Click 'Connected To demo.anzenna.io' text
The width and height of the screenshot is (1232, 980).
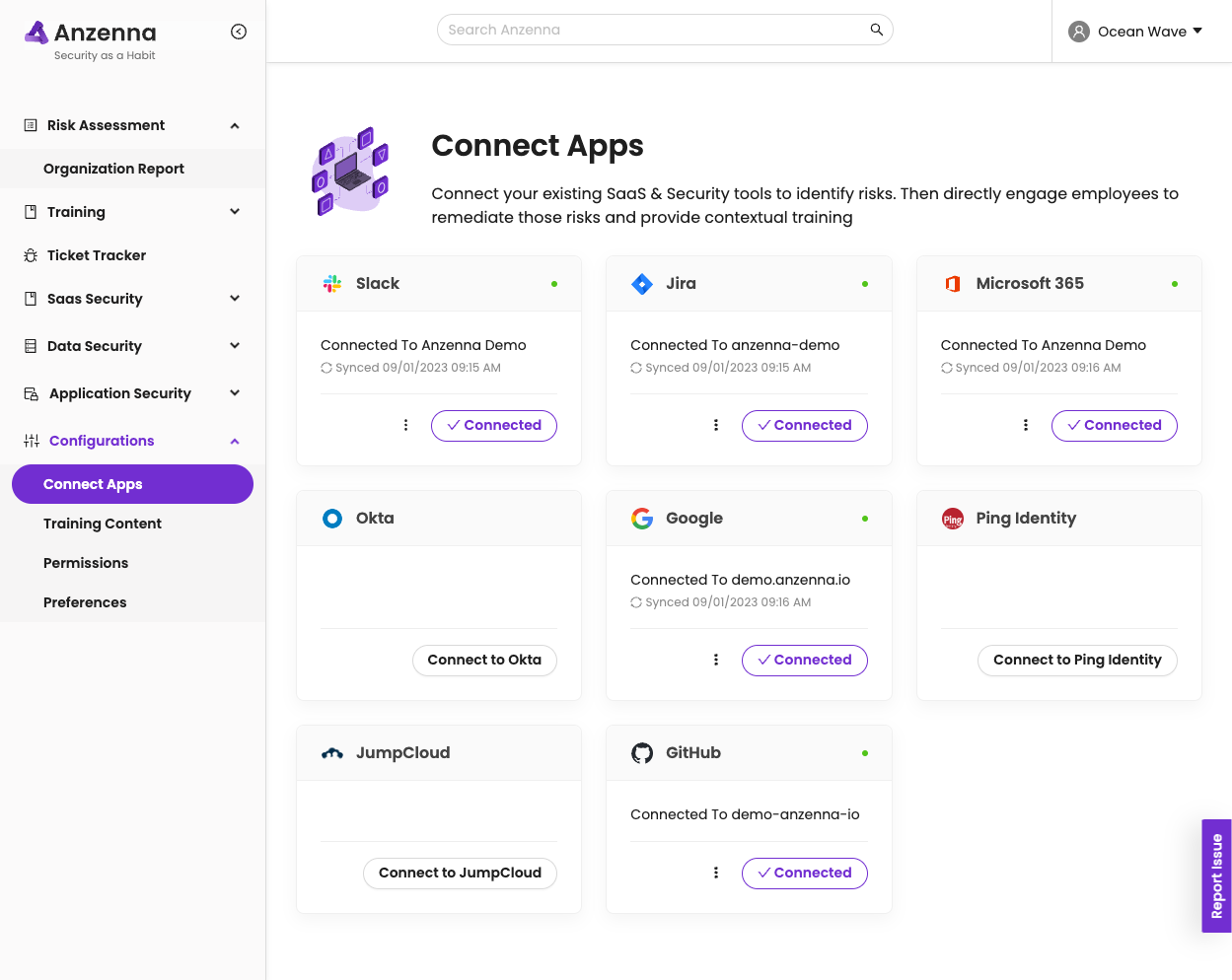(x=740, y=580)
